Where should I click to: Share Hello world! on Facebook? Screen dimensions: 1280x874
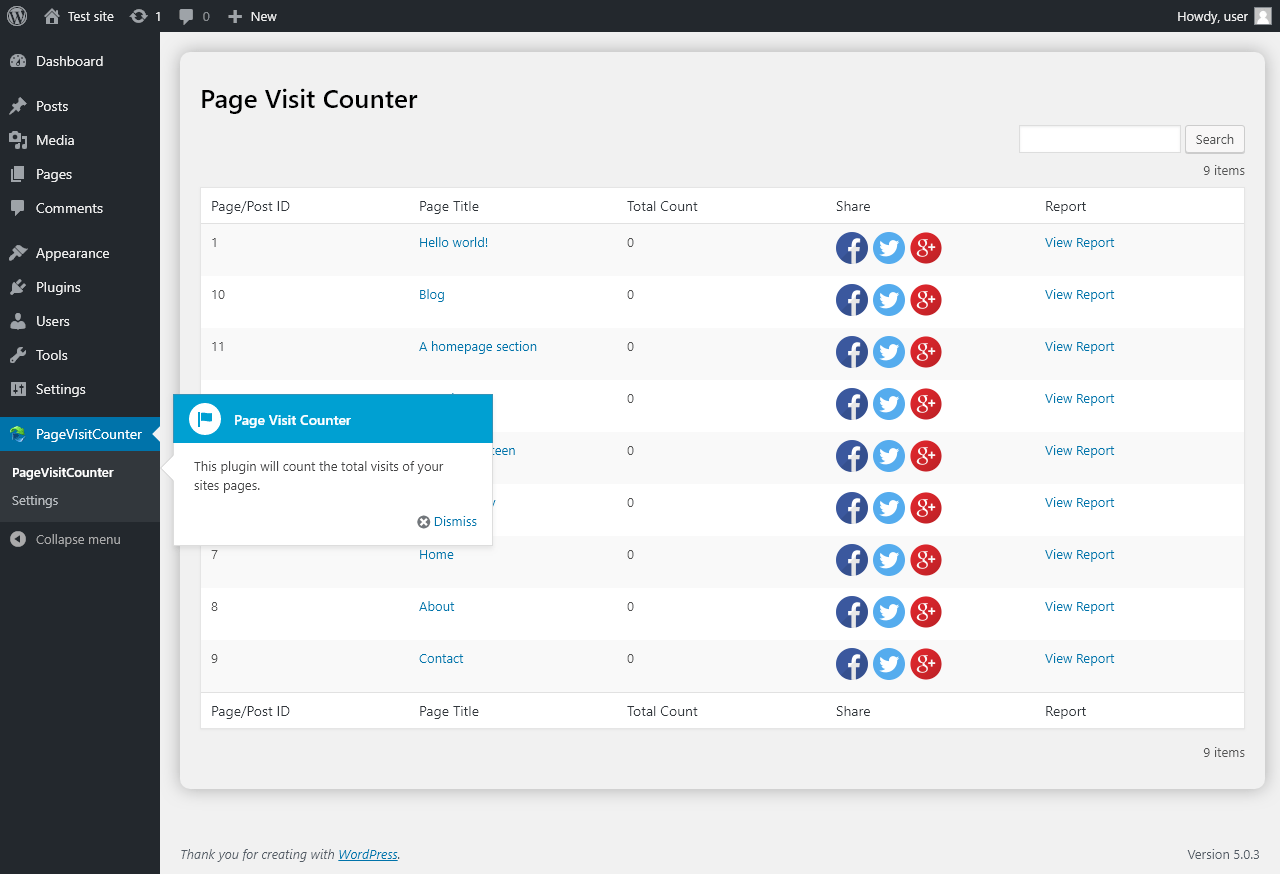point(852,248)
